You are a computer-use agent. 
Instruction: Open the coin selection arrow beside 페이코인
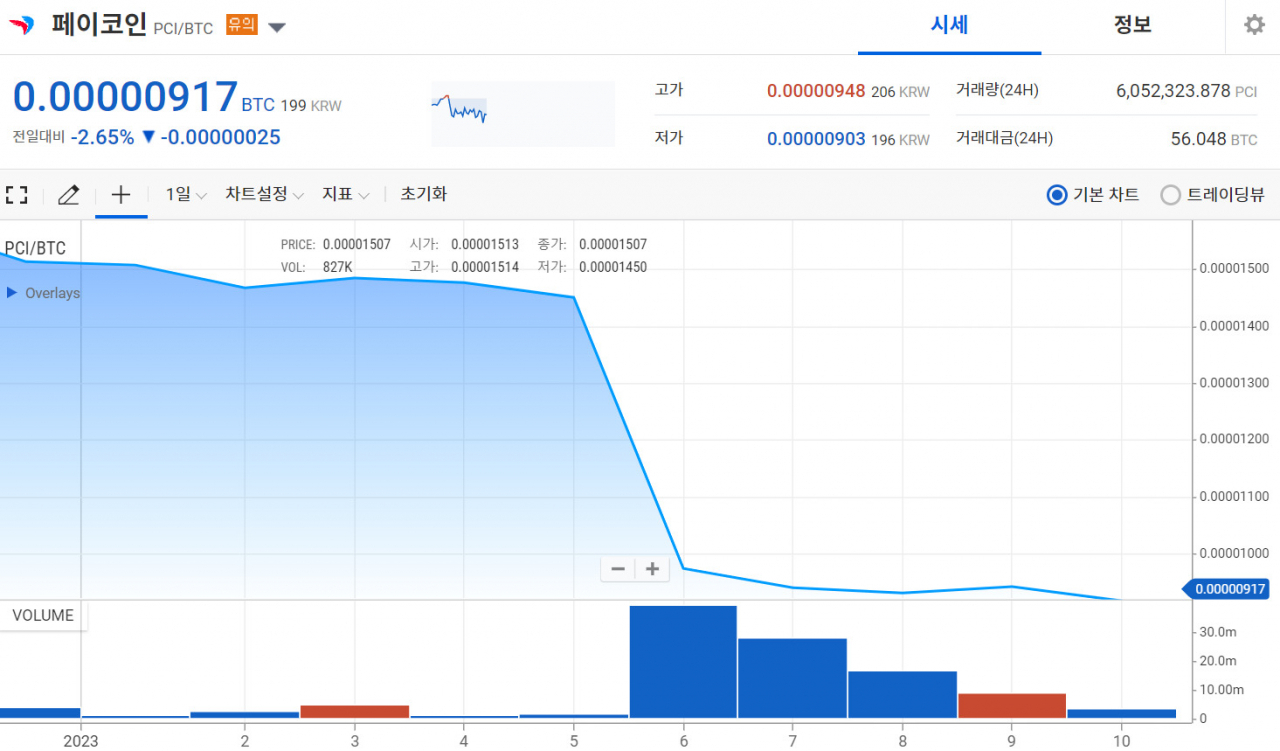point(277,27)
